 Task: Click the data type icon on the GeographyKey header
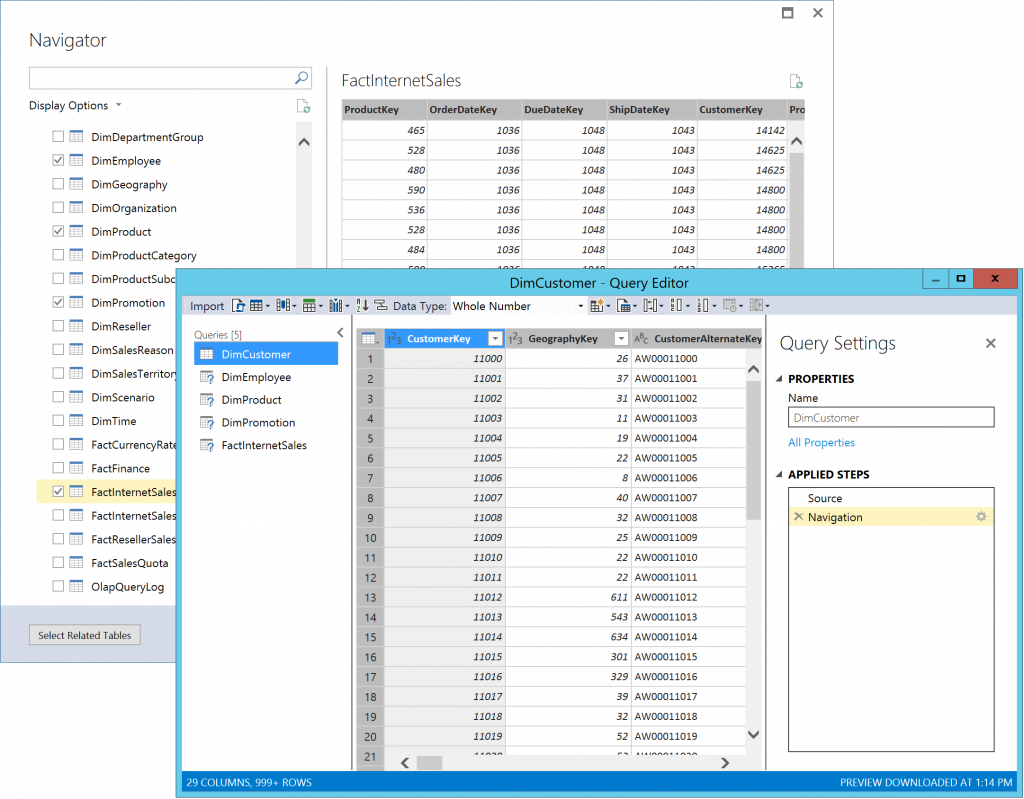[515, 338]
